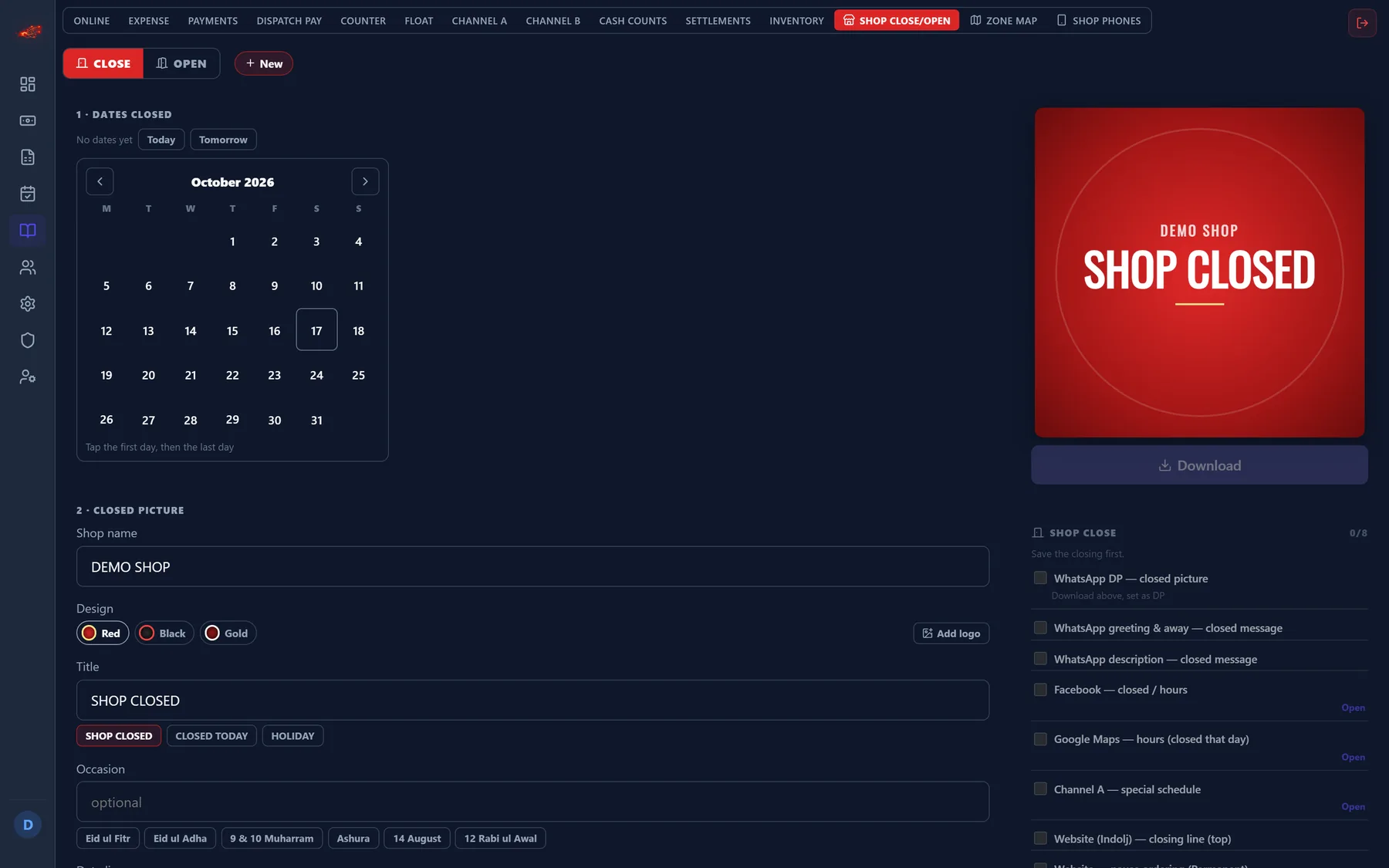Check WhatsApp description closed message checkbox

[x=1040, y=659]
